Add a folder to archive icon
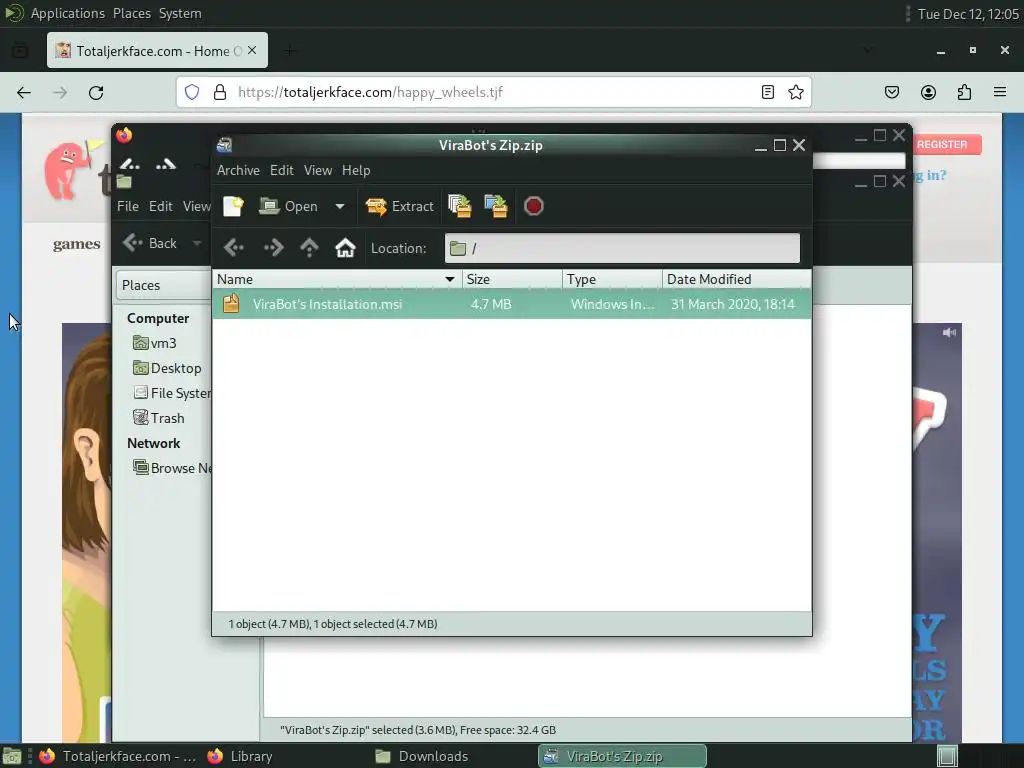 coord(496,206)
